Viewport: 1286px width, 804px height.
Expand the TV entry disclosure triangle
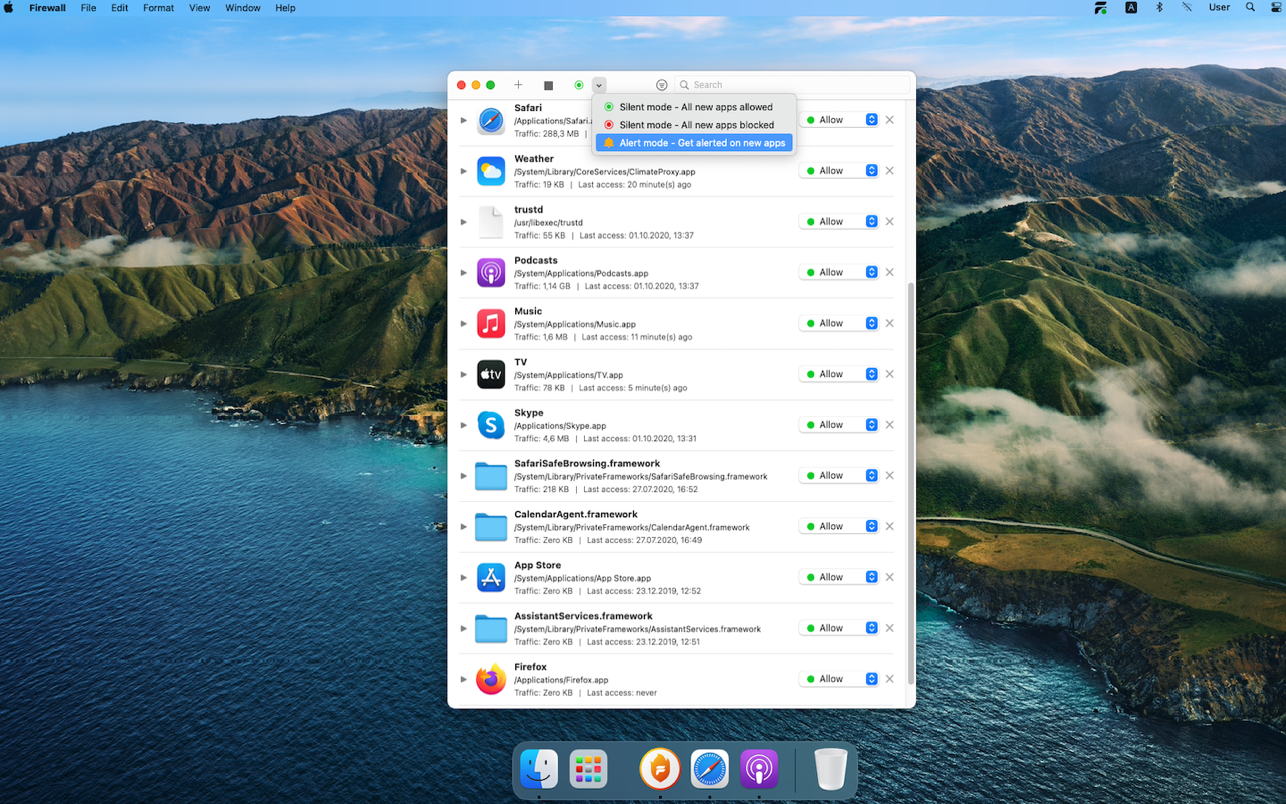point(463,374)
